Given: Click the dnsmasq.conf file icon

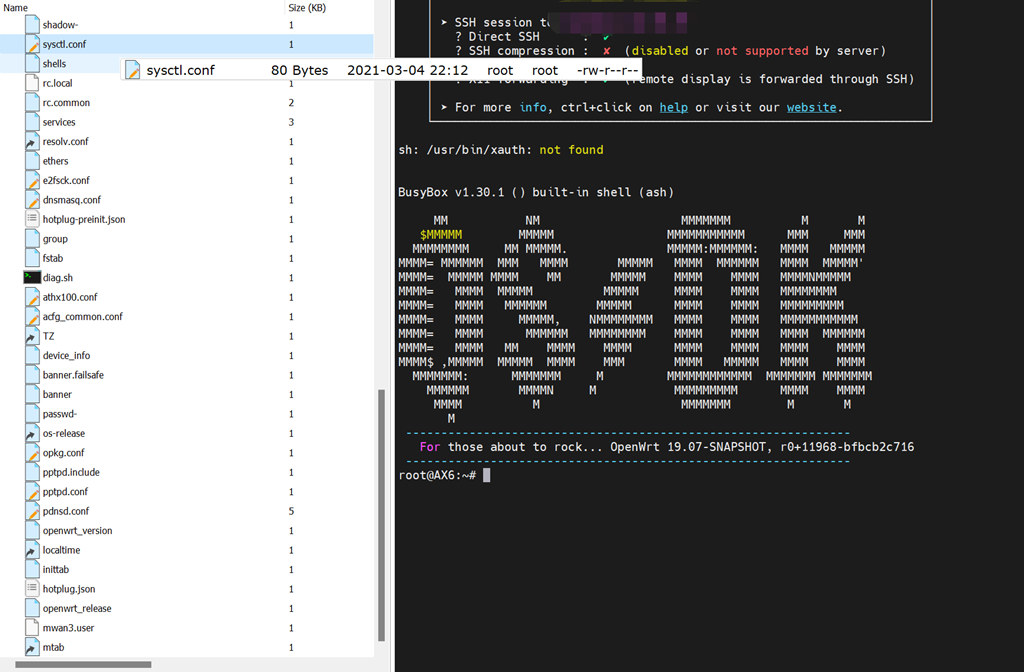Looking at the screenshot, I should click(32, 200).
